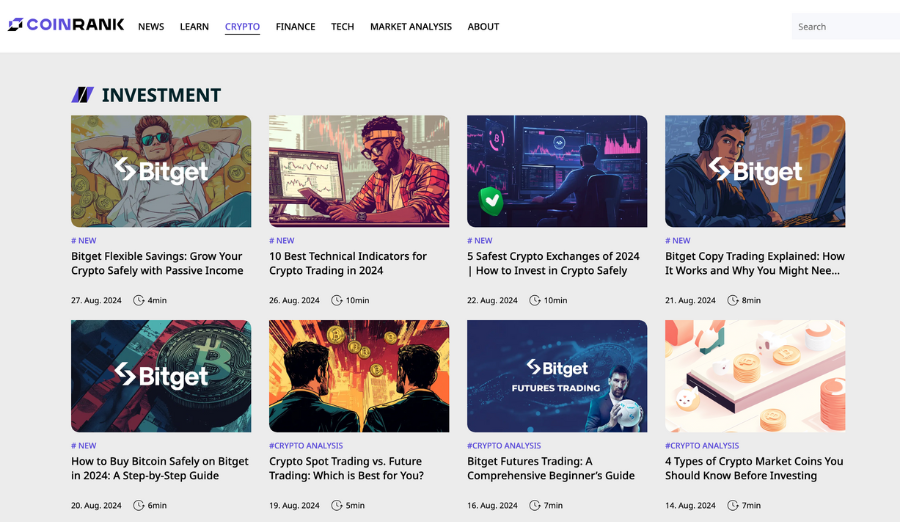This screenshot has width=900, height=522.
Task: Open How to Buy Bitcoin Safely title
Action: click(160, 469)
